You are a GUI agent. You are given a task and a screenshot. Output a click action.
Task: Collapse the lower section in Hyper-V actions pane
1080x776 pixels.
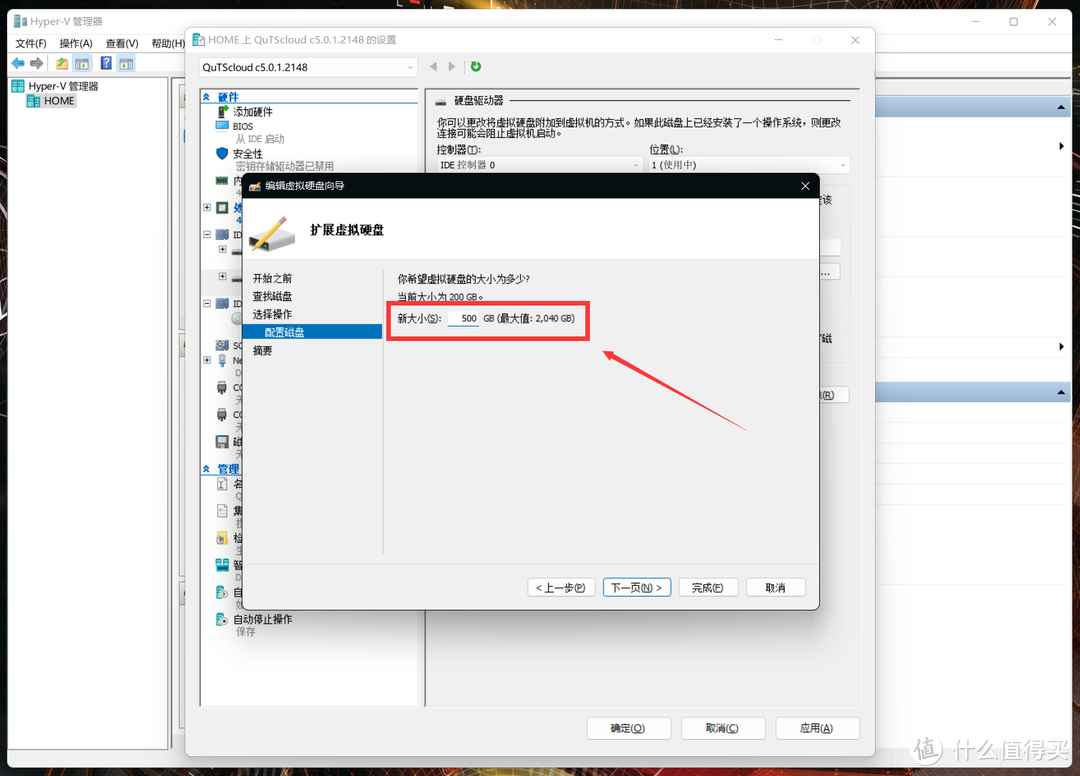pos(1061,392)
